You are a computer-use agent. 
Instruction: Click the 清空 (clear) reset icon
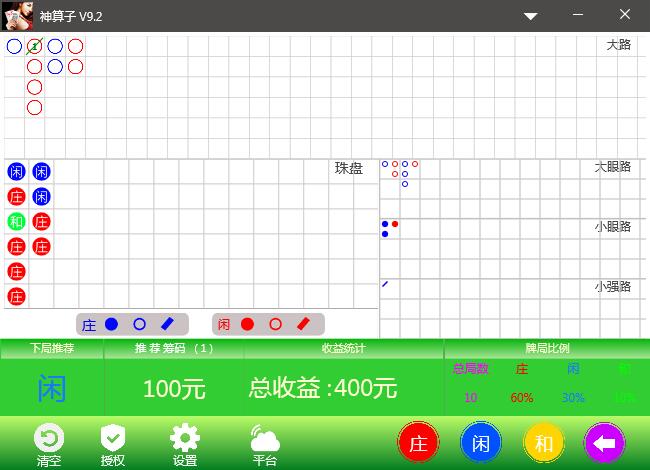click(49, 438)
